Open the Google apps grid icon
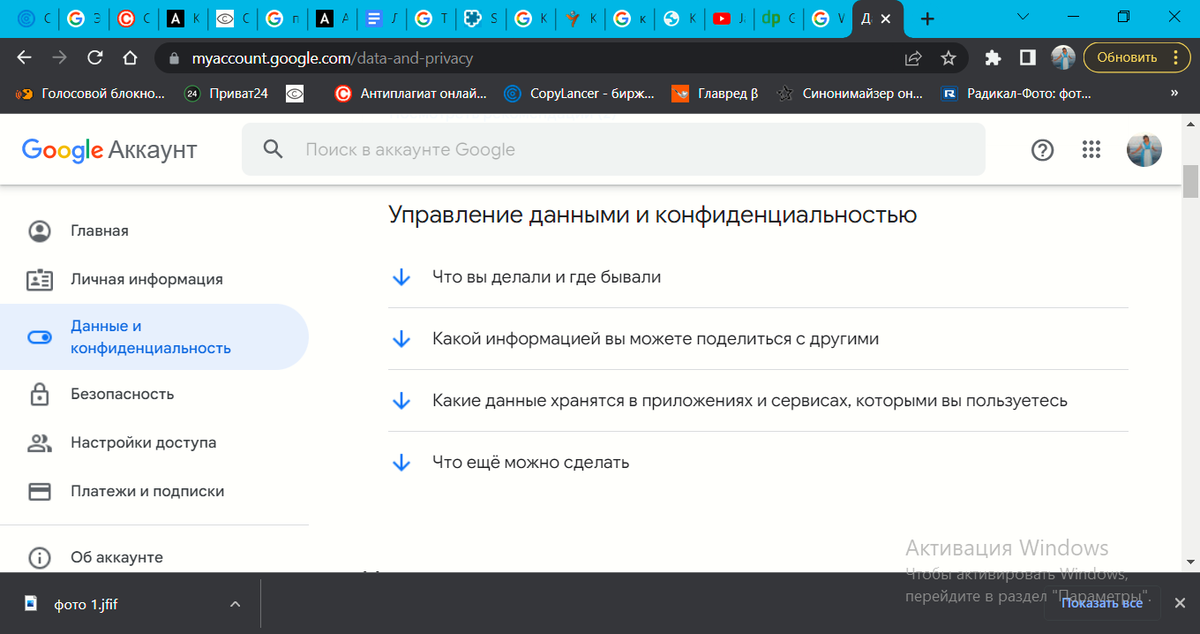Image resolution: width=1200 pixels, height=634 pixels. click(1091, 150)
